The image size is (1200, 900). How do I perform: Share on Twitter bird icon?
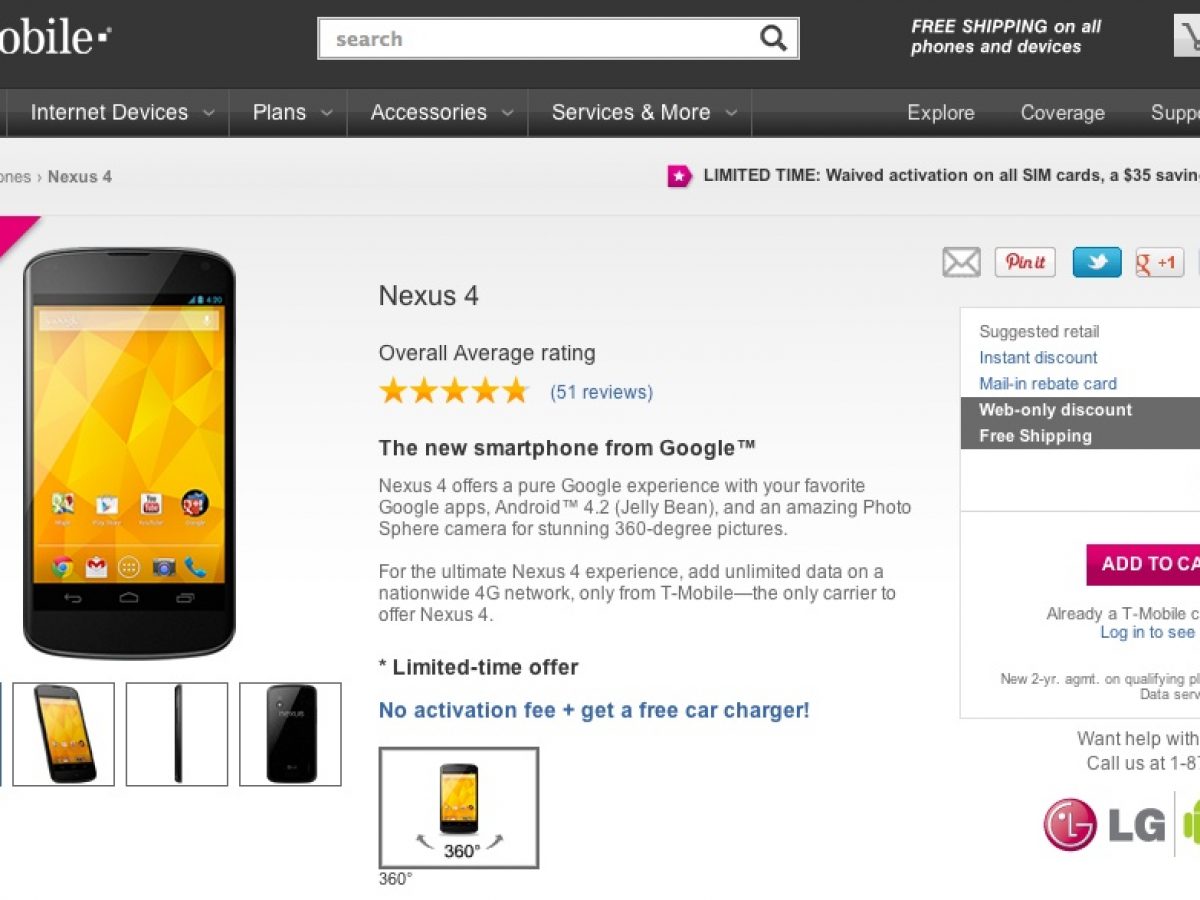(1097, 263)
